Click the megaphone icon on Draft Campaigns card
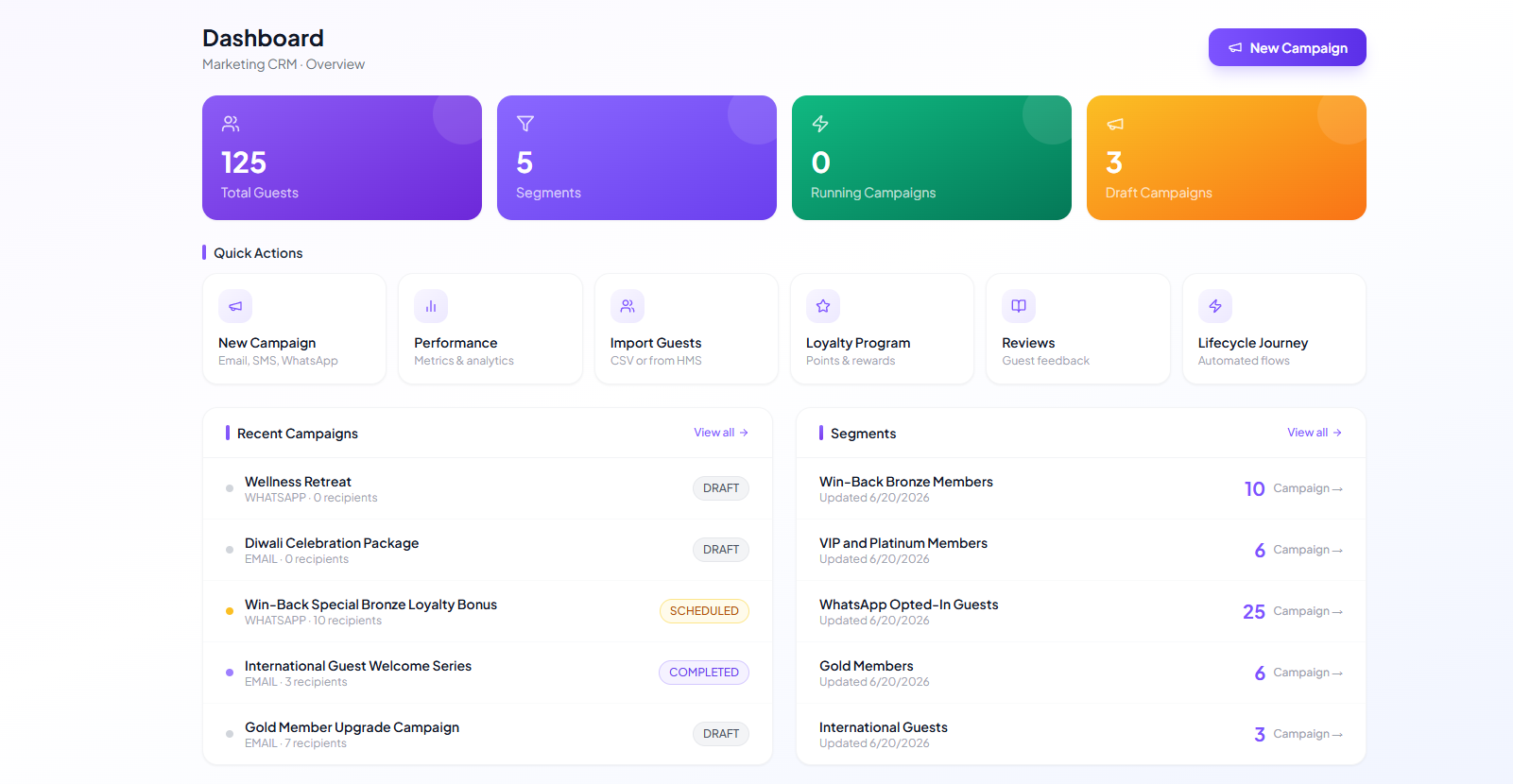 pos(1115,124)
